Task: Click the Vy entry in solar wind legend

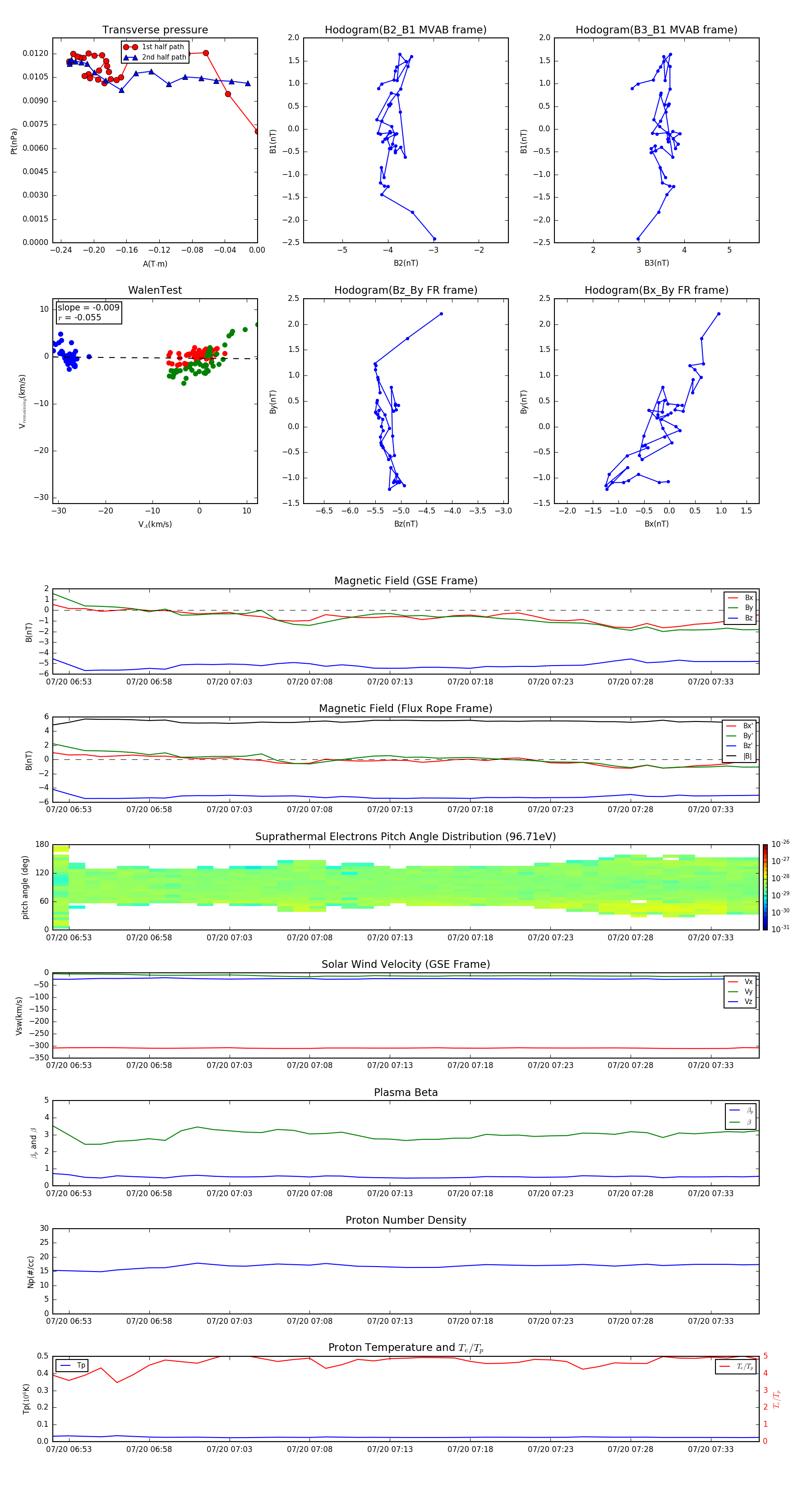Action: tap(740, 992)
